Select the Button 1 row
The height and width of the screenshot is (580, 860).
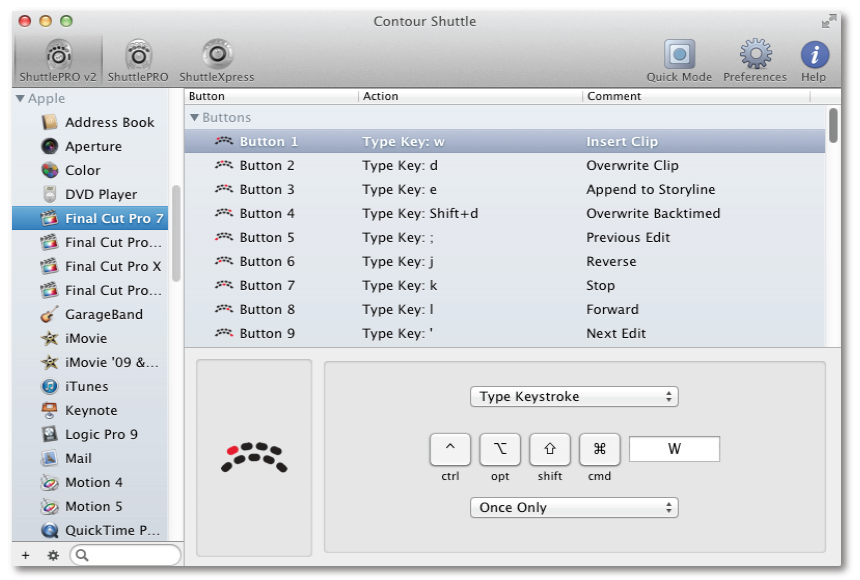tap(505, 142)
